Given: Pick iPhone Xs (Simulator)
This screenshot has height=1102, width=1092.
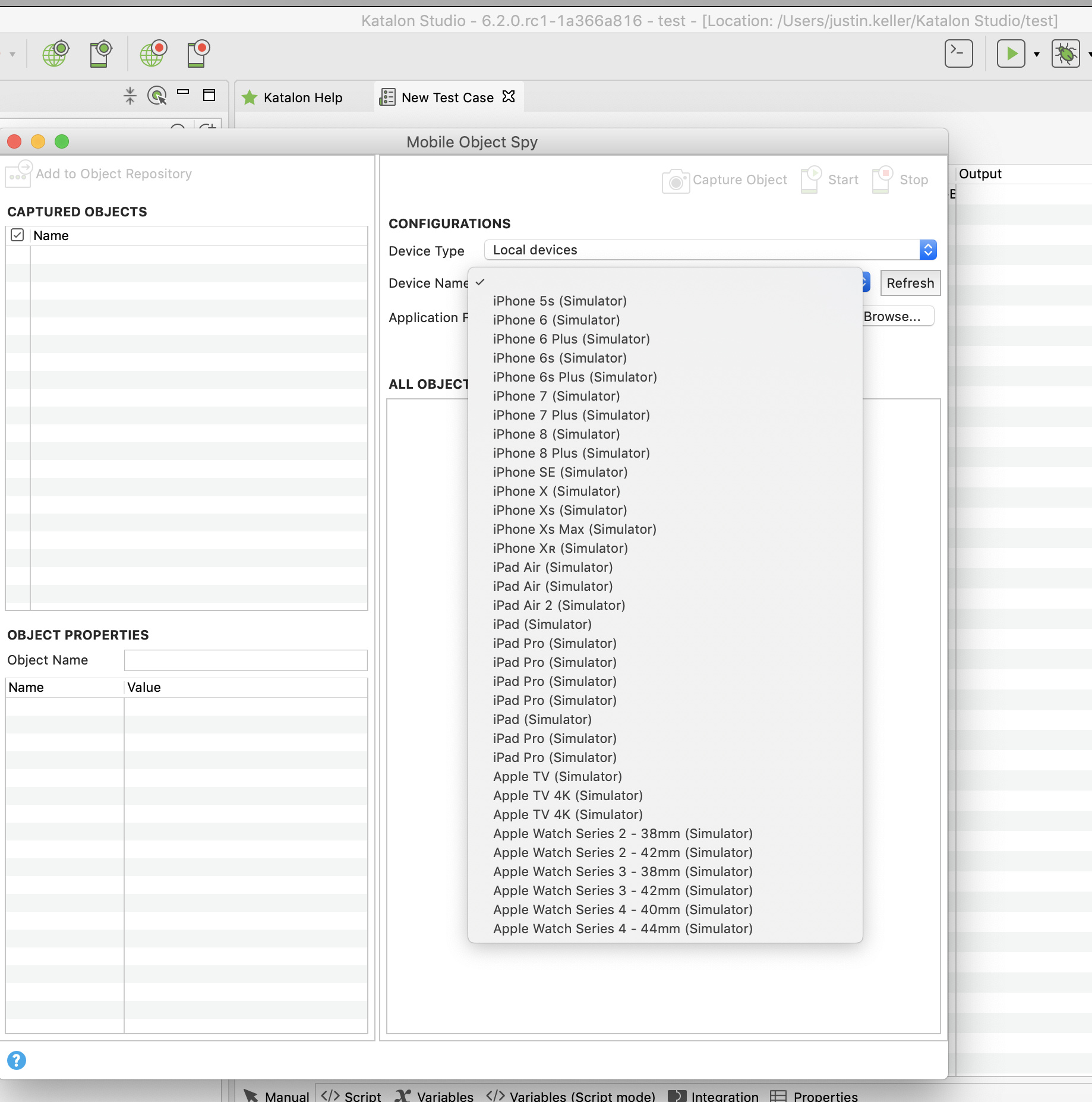Looking at the screenshot, I should pyautogui.click(x=665, y=511).
